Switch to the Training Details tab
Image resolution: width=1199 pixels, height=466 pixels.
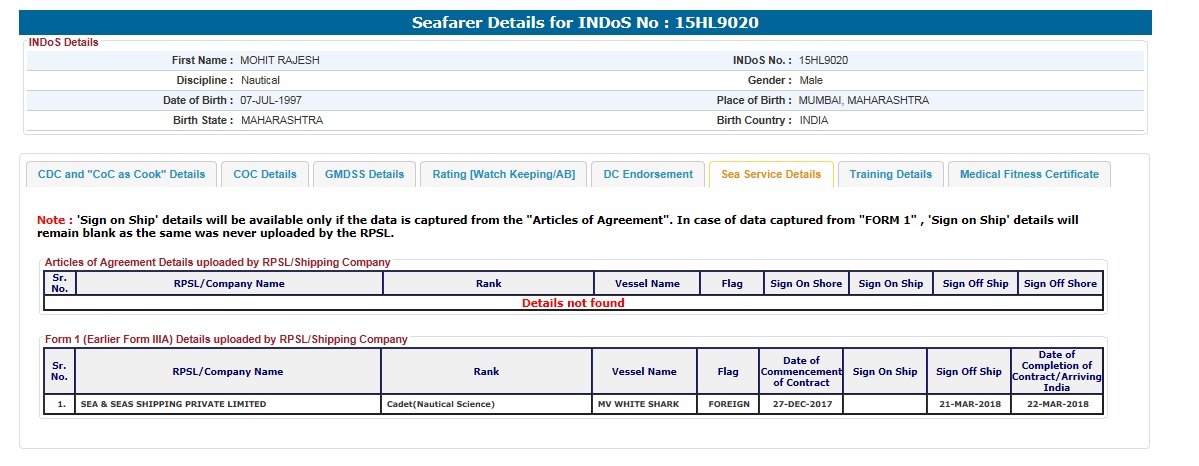click(x=890, y=174)
